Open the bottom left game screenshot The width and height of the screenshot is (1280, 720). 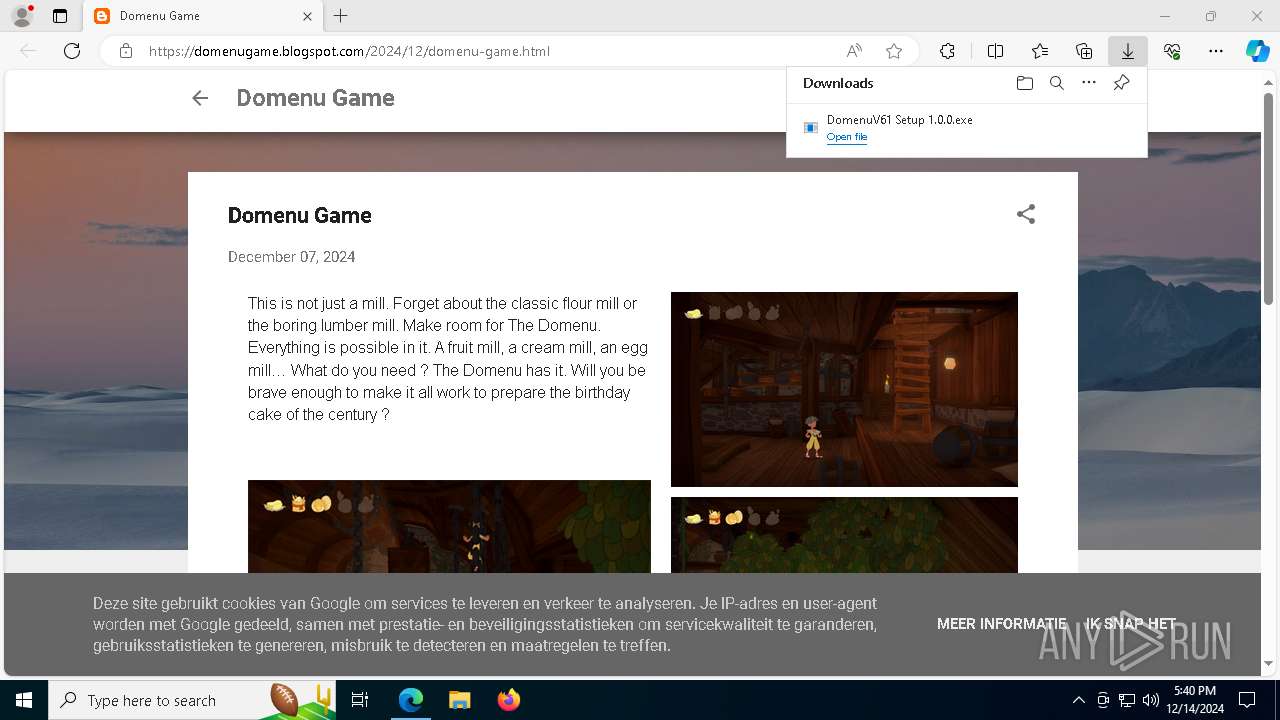pyautogui.click(x=449, y=526)
